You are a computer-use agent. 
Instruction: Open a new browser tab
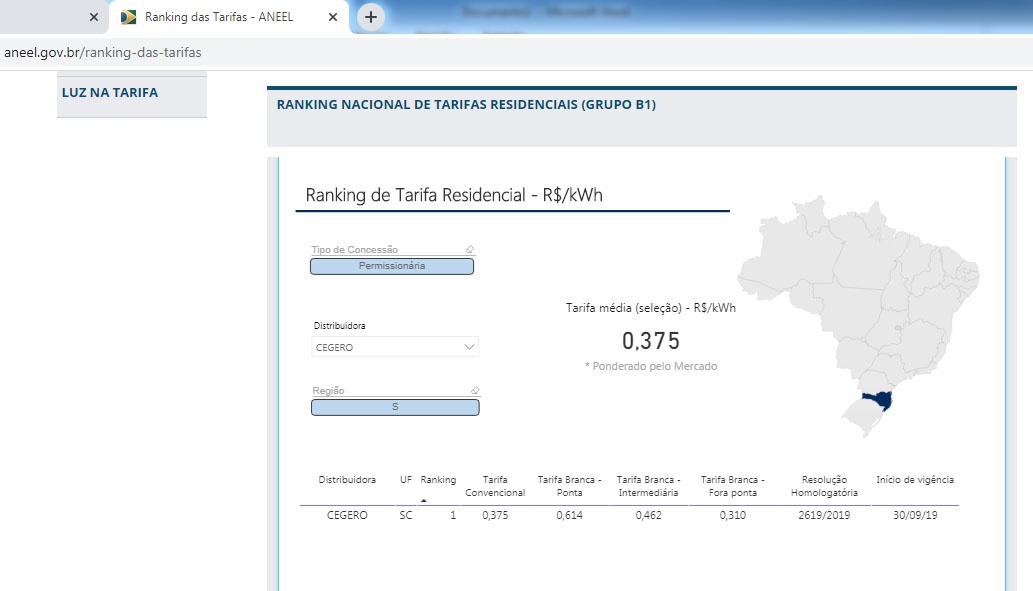coord(371,17)
